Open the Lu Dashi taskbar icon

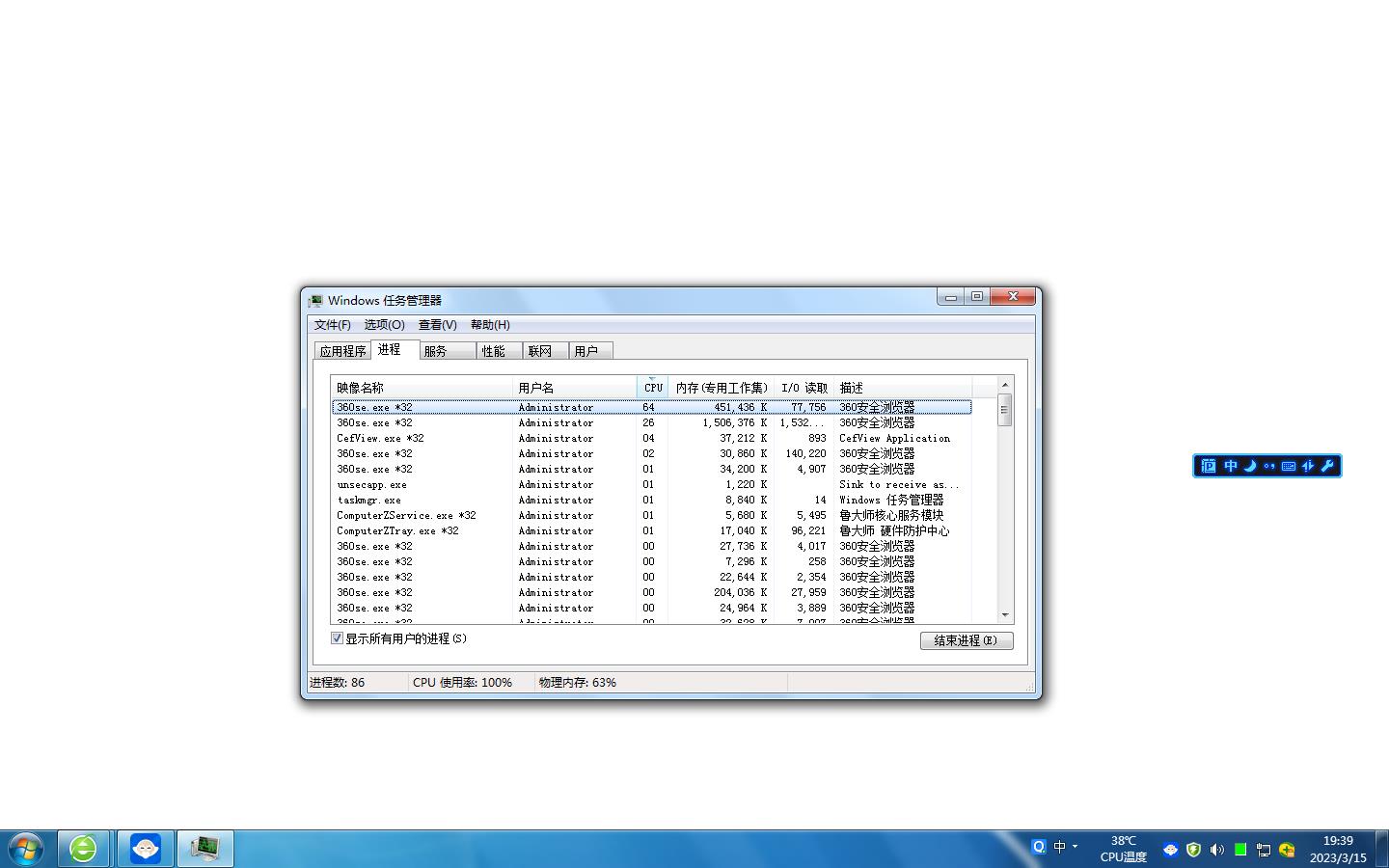pyautogui.click(x=146, y=849)
